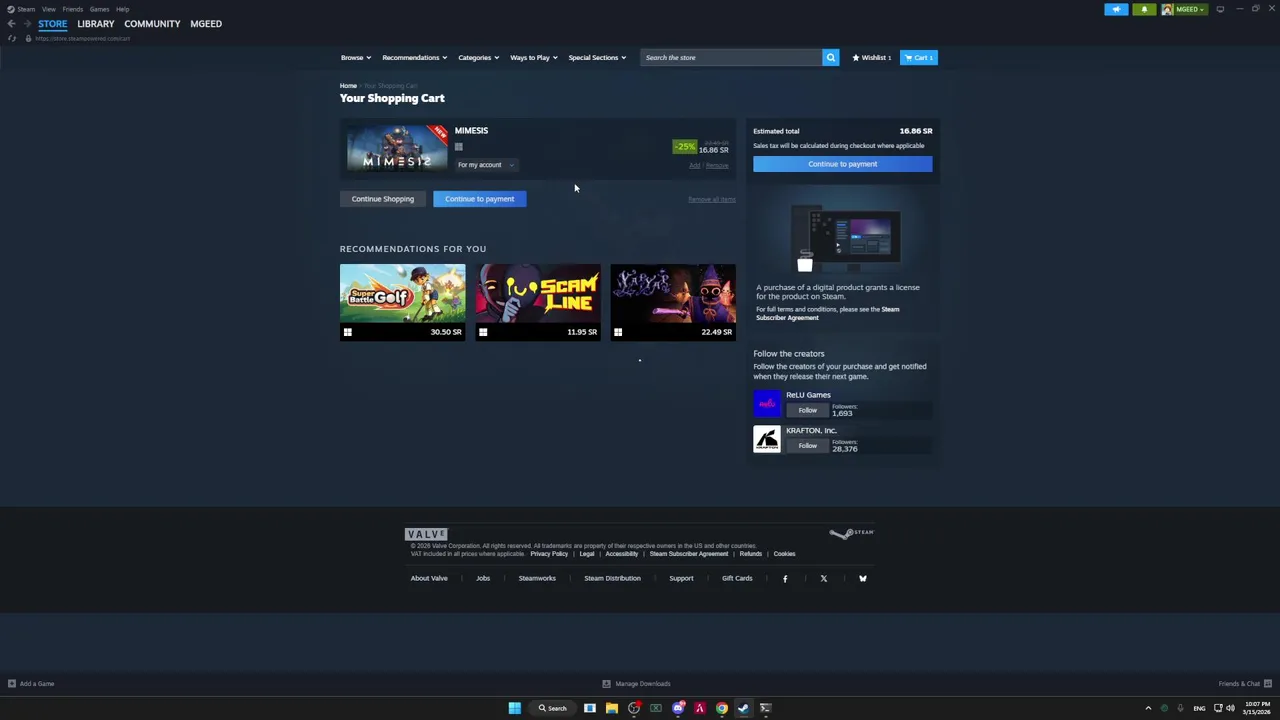Go forward with the right arrow navigation icon
The width and height of the screenshot is (1280, 720).
pos(26,24)
